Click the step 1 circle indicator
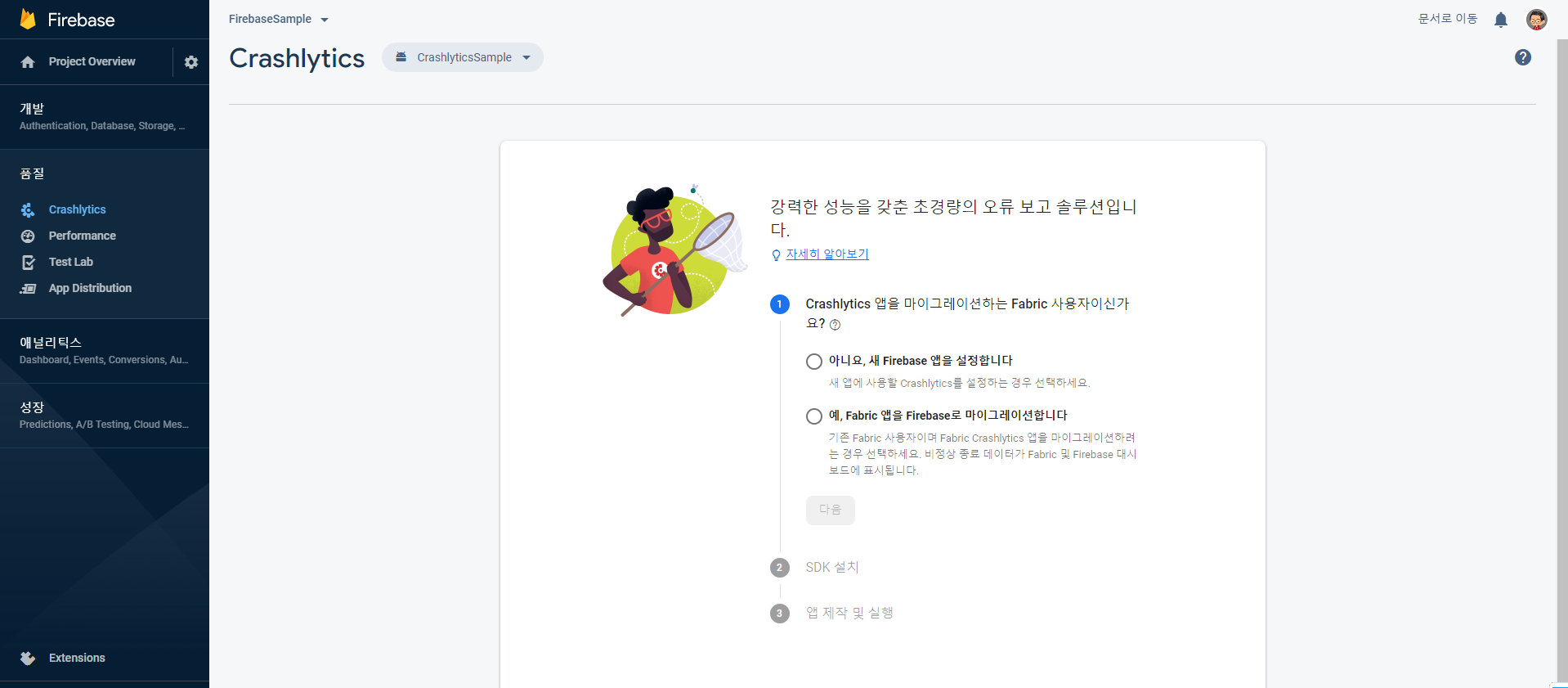The image size is (1568, 688). [x=780, y=304]
